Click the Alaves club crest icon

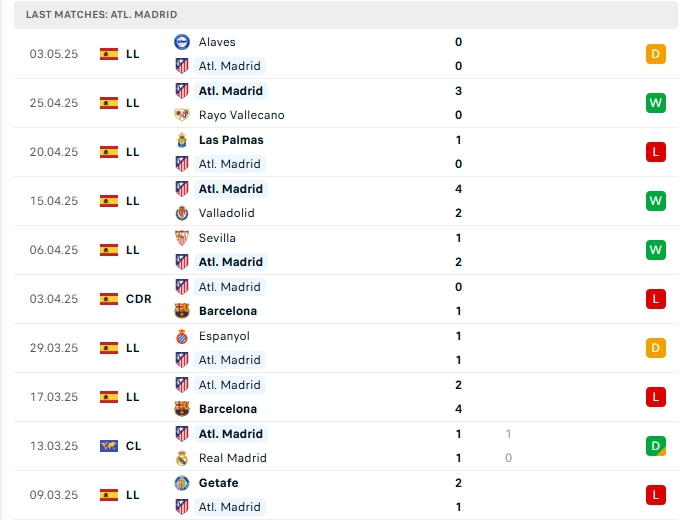click(182, 42)
